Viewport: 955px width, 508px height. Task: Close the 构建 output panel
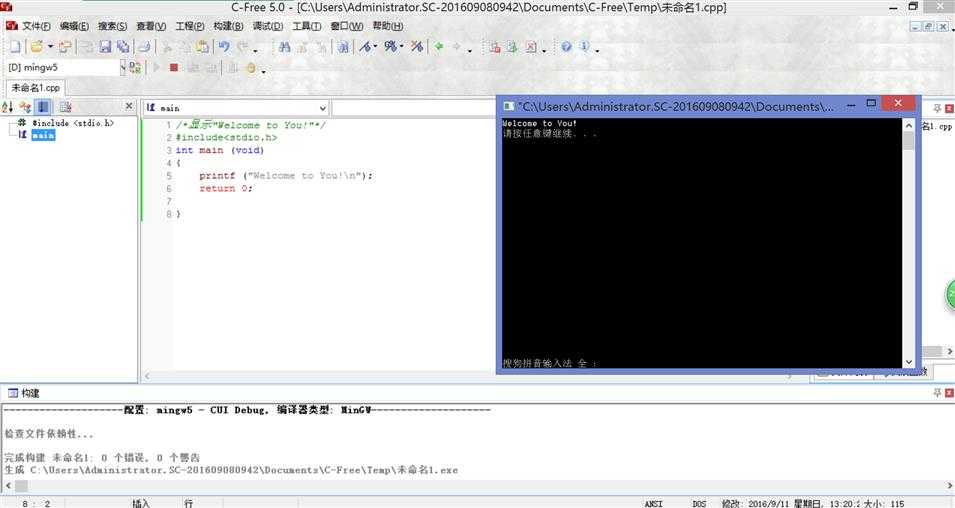coord(949,393)
